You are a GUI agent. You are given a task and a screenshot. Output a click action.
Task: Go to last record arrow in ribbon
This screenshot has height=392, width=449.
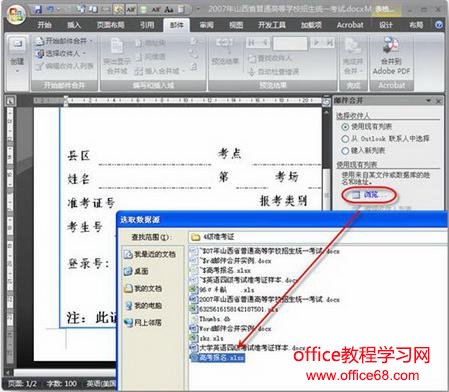click(329, 42)
